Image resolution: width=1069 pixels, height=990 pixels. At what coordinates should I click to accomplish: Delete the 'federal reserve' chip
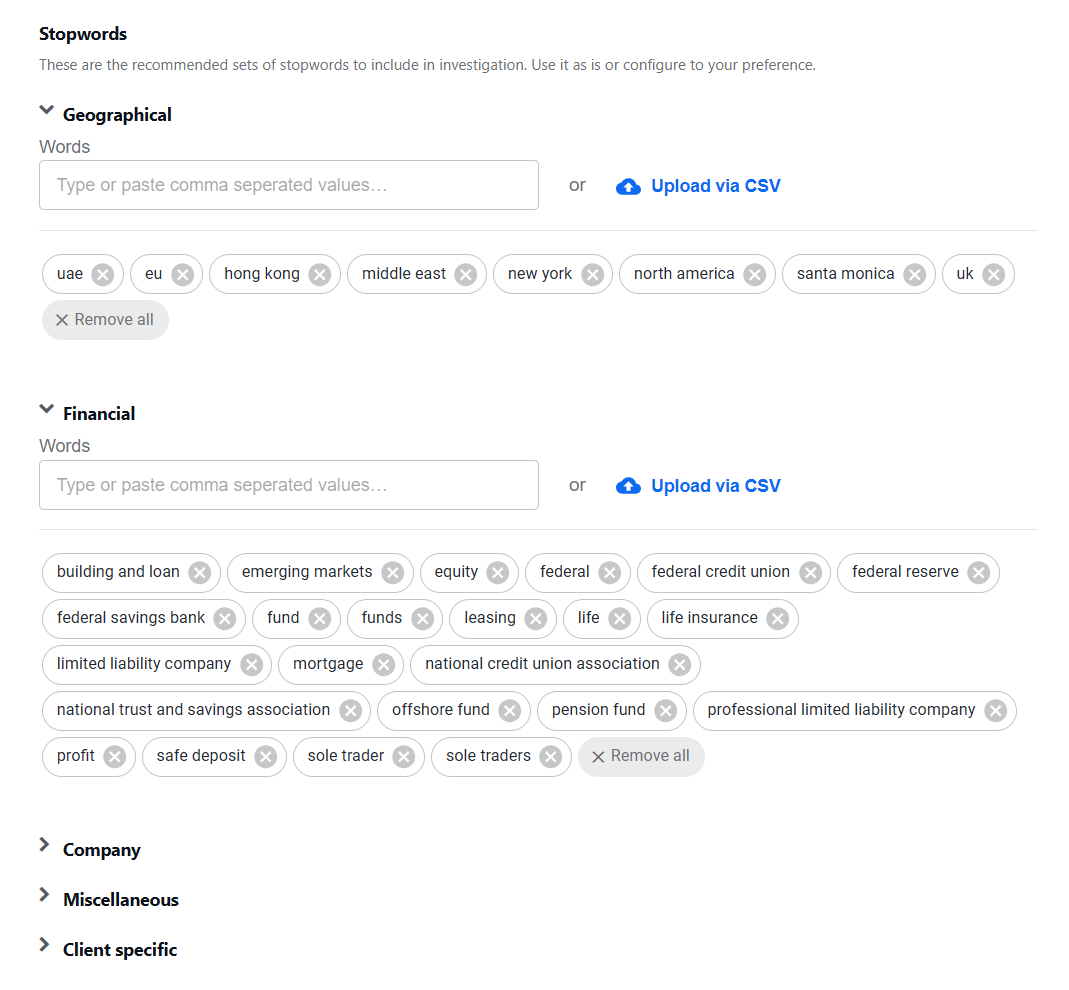coord(978,573)
